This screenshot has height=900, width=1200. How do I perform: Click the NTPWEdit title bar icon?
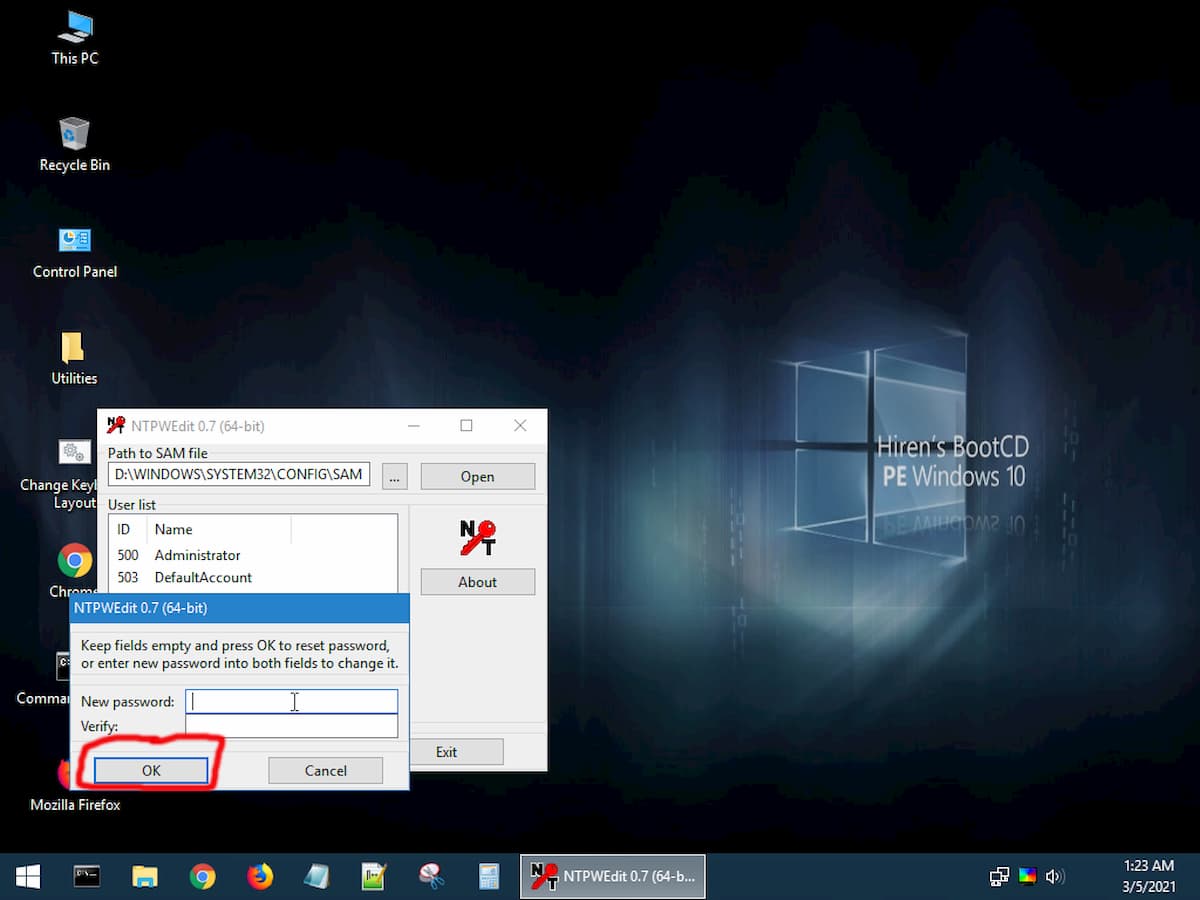coord(116,426)
